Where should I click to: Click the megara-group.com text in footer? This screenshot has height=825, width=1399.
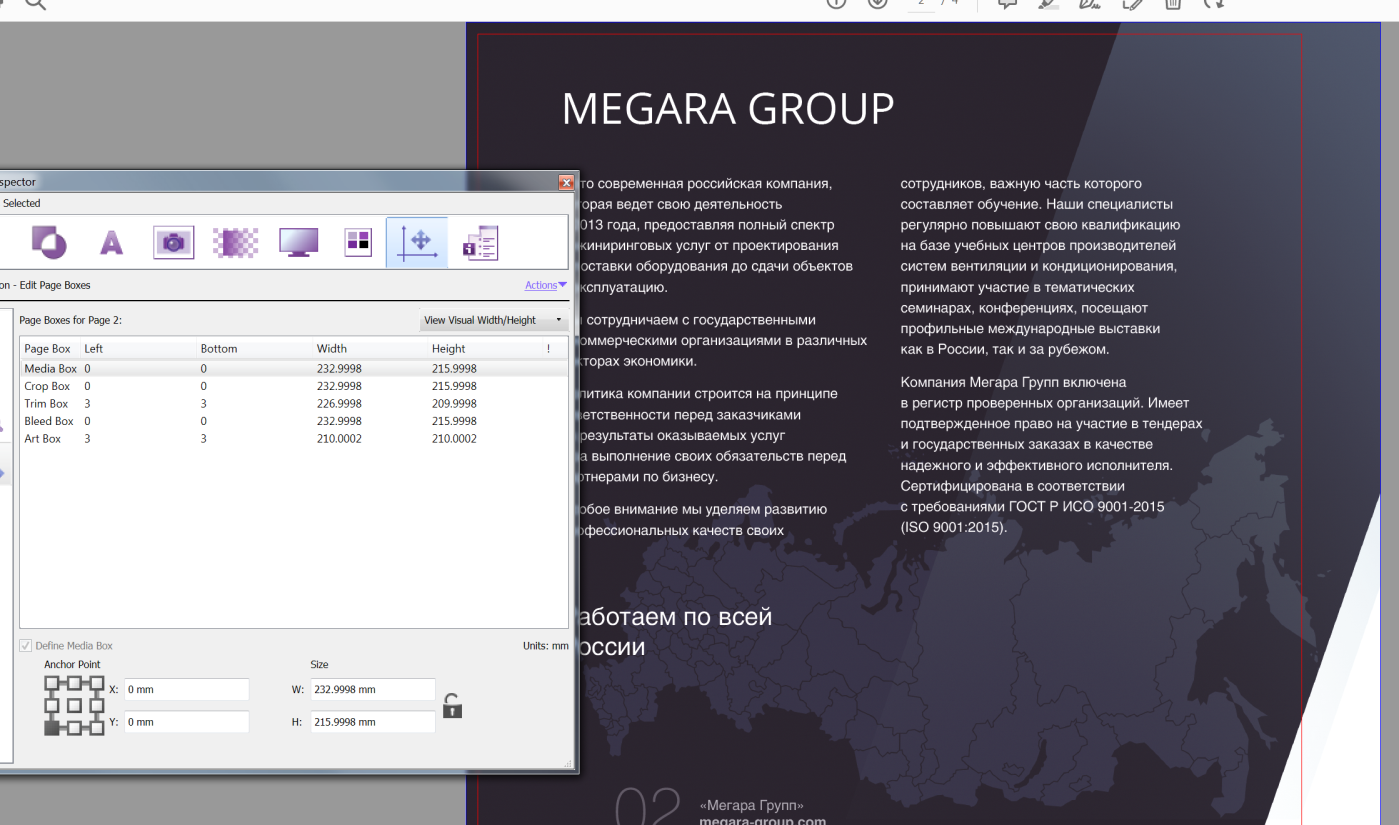point(763,821)
